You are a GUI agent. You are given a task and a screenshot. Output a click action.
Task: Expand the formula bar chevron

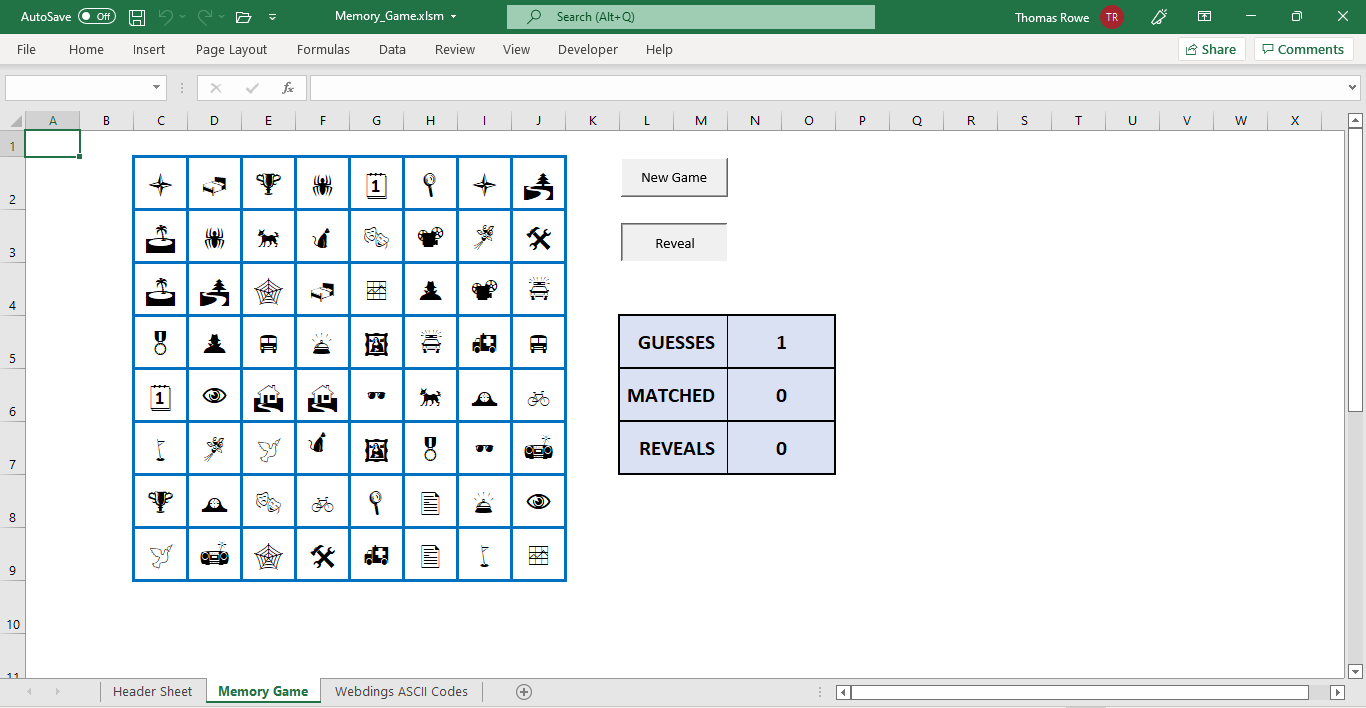[1354, 88]
